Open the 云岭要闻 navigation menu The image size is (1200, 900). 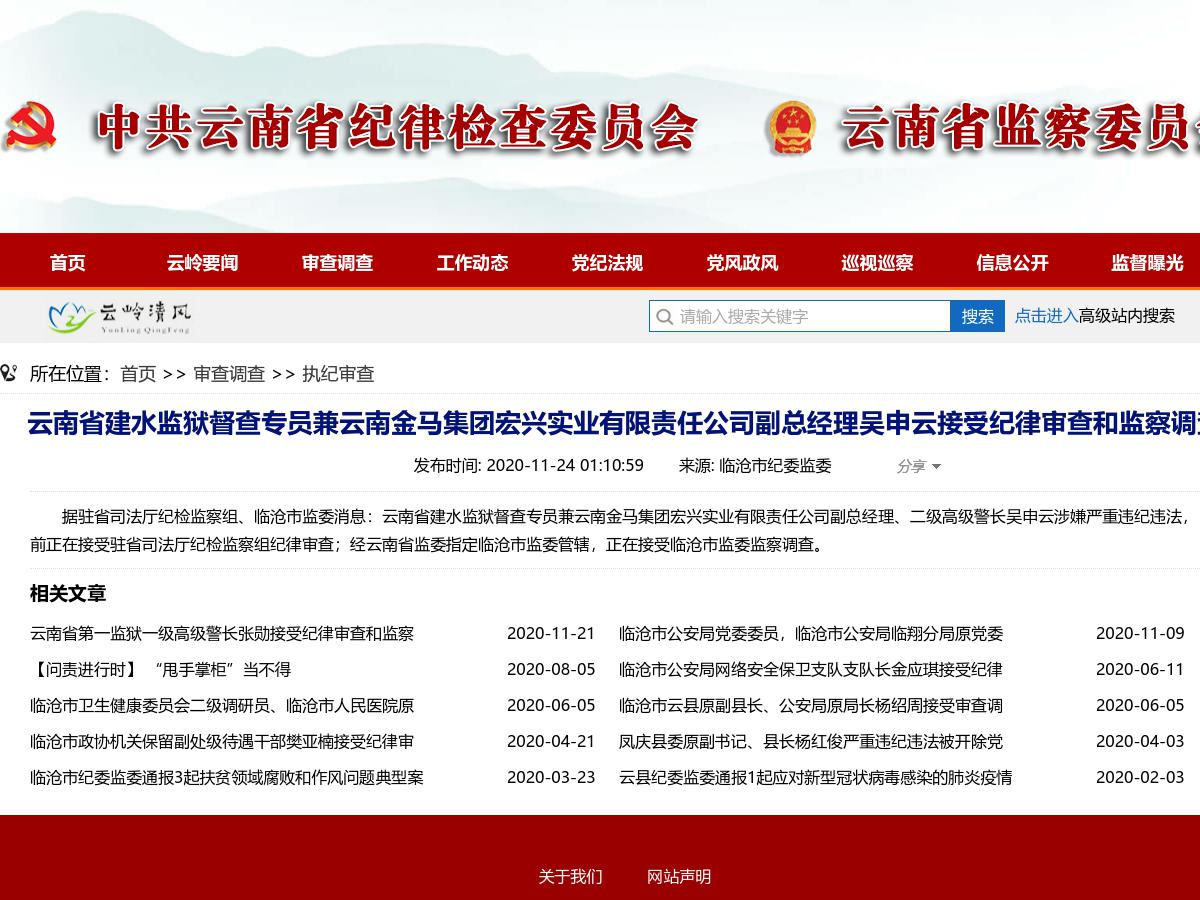(x=202, y=262)
